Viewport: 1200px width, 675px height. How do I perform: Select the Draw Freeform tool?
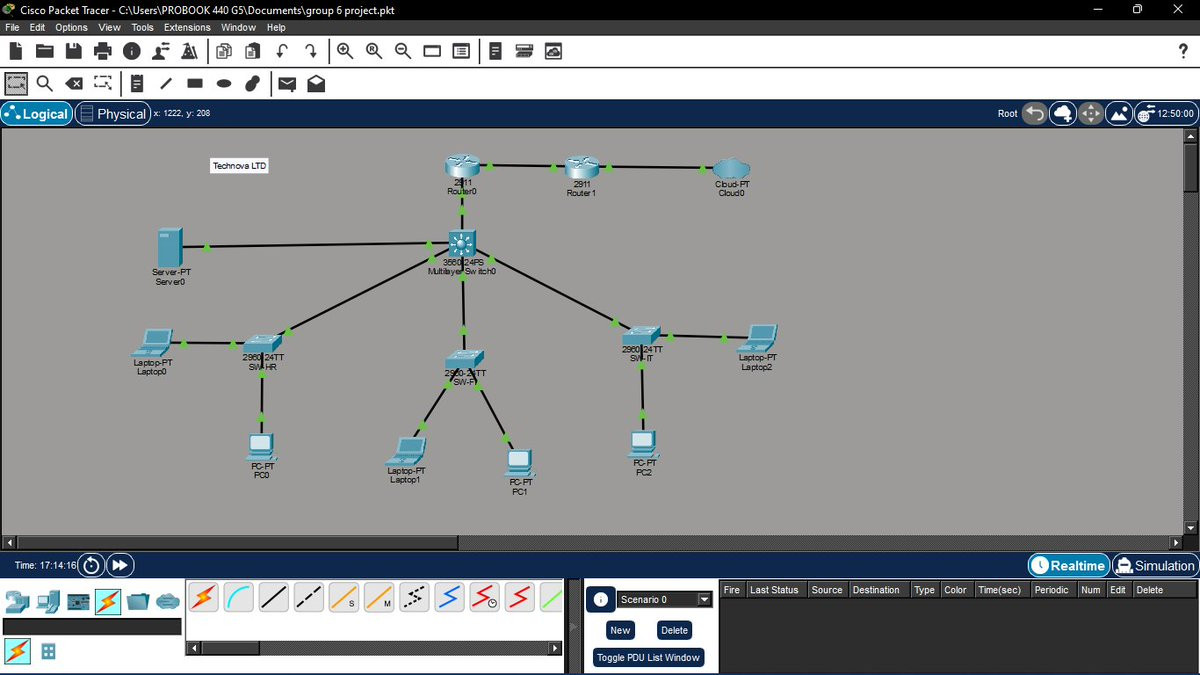tap(254, 83)
